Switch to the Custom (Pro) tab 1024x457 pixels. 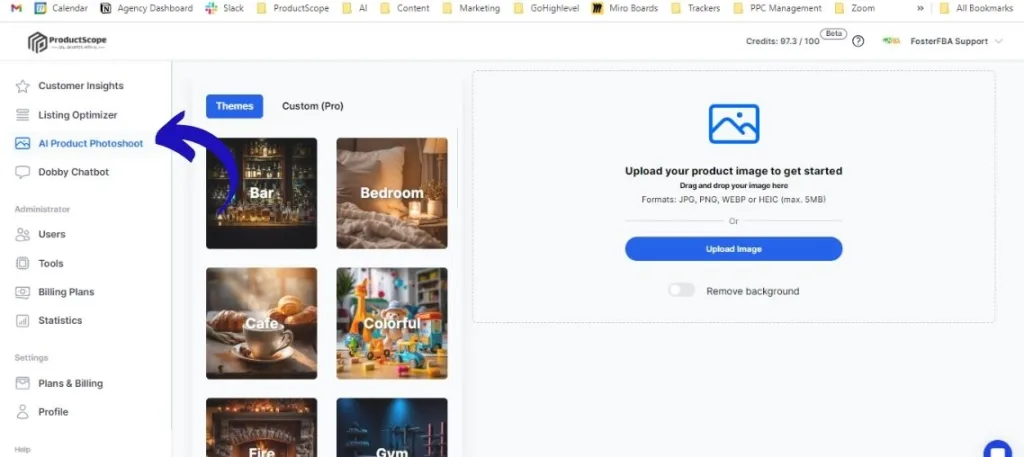pos(312,106)
